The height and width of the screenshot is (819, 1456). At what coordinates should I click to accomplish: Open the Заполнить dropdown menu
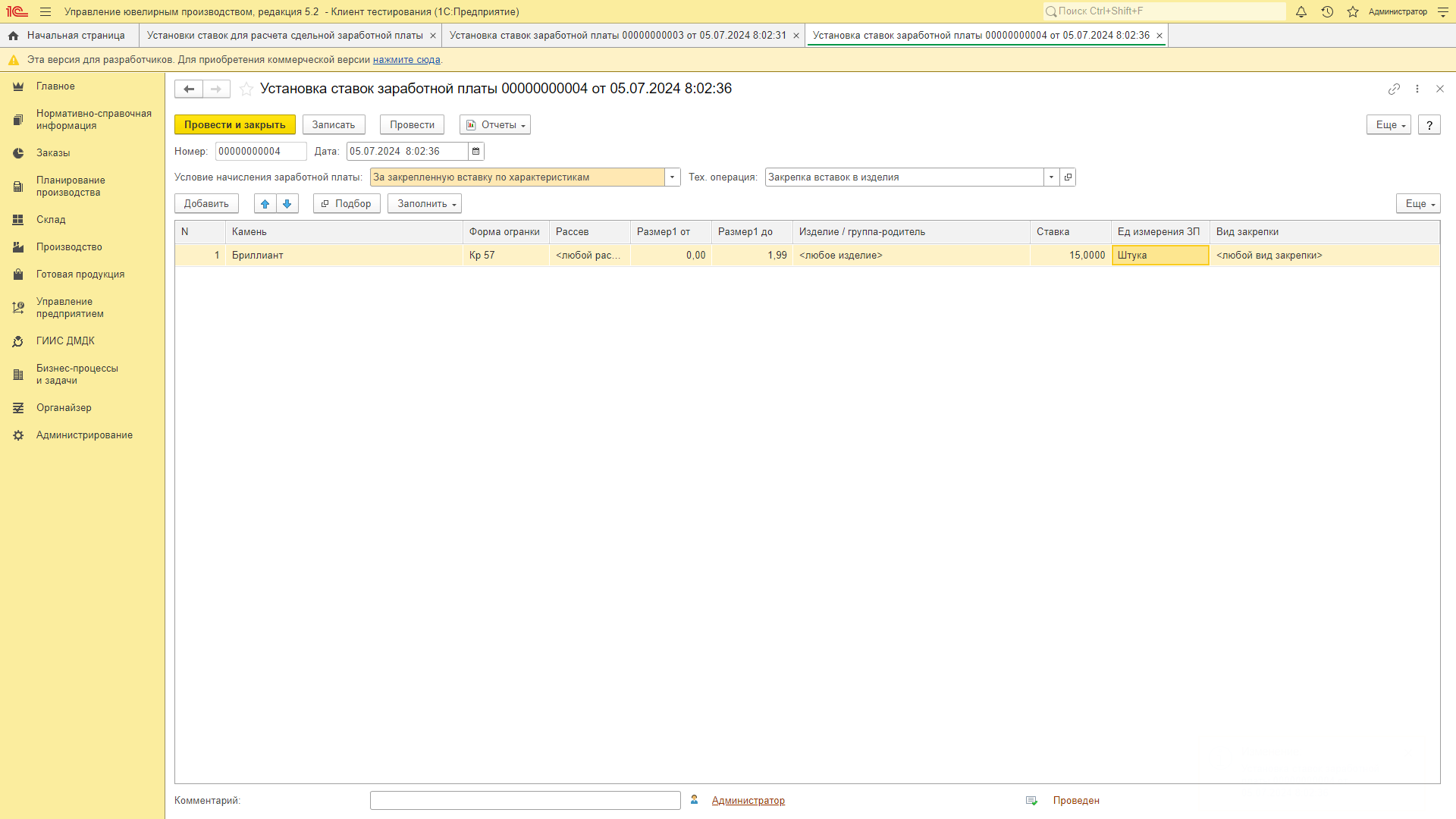[x=425, y=204]
